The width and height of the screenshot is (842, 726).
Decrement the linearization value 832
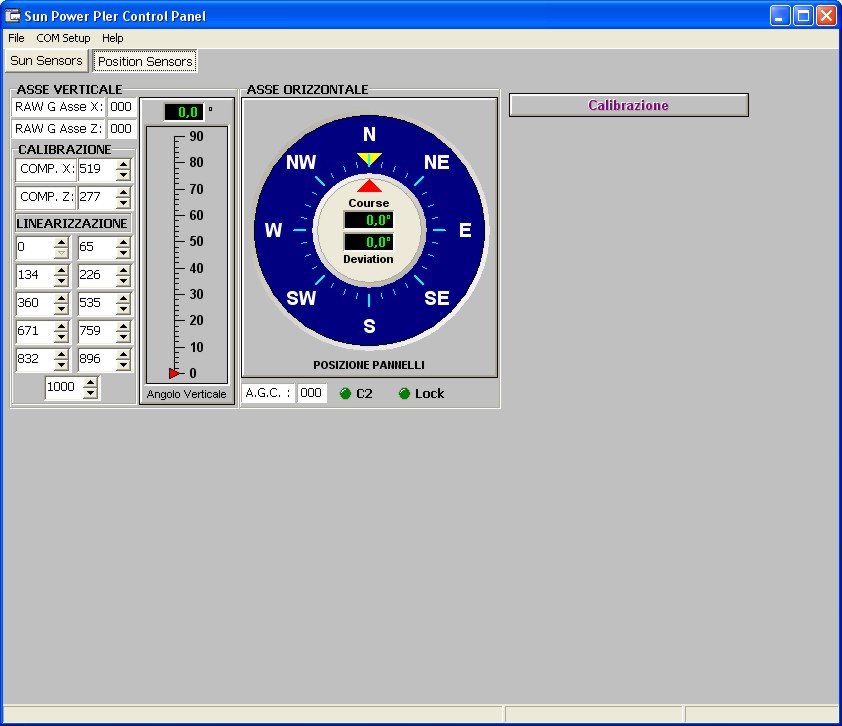pos(62,365)
